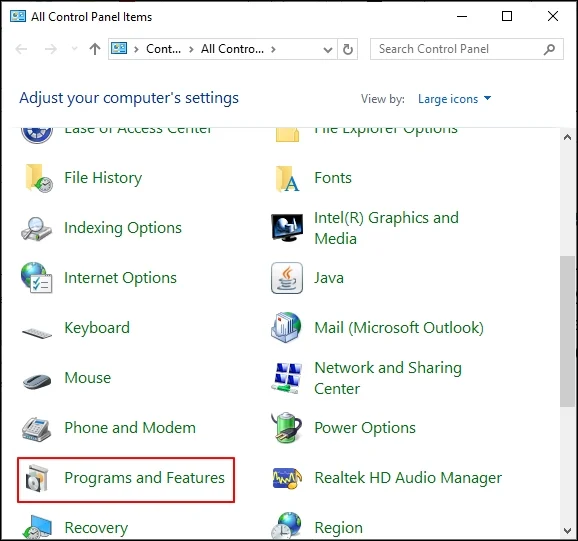Open Programs and Features link
The image size is (578, 541).
coord(144,478)
